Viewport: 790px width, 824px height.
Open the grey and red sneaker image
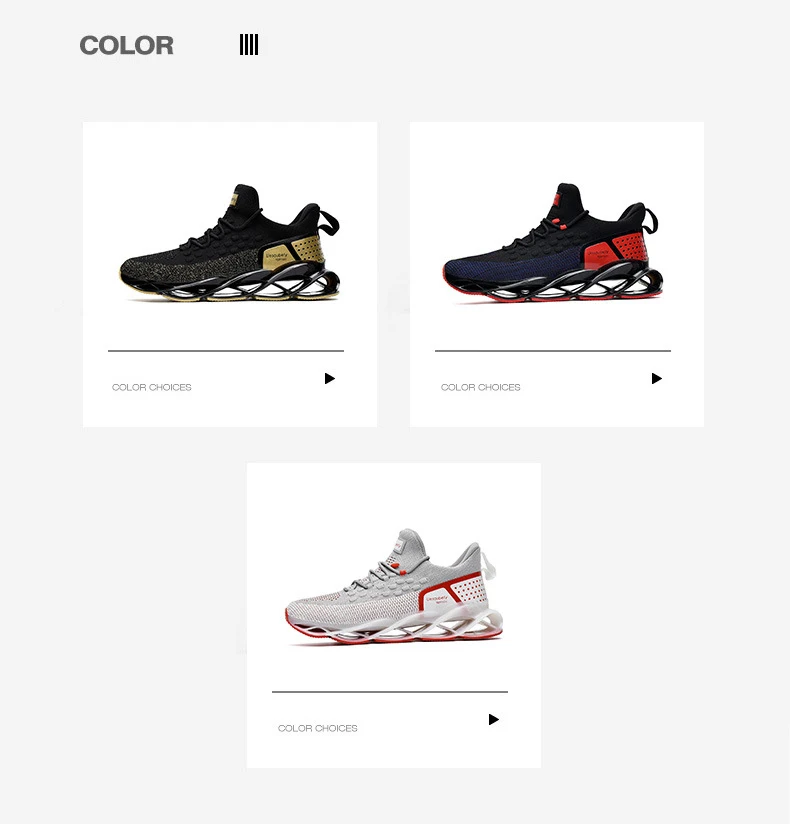pos(394,587)
